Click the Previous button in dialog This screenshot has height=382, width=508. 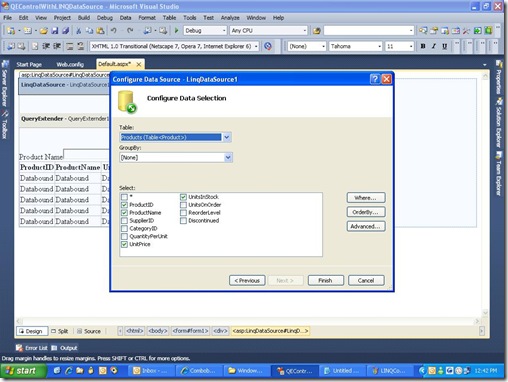tap(247, 280)
